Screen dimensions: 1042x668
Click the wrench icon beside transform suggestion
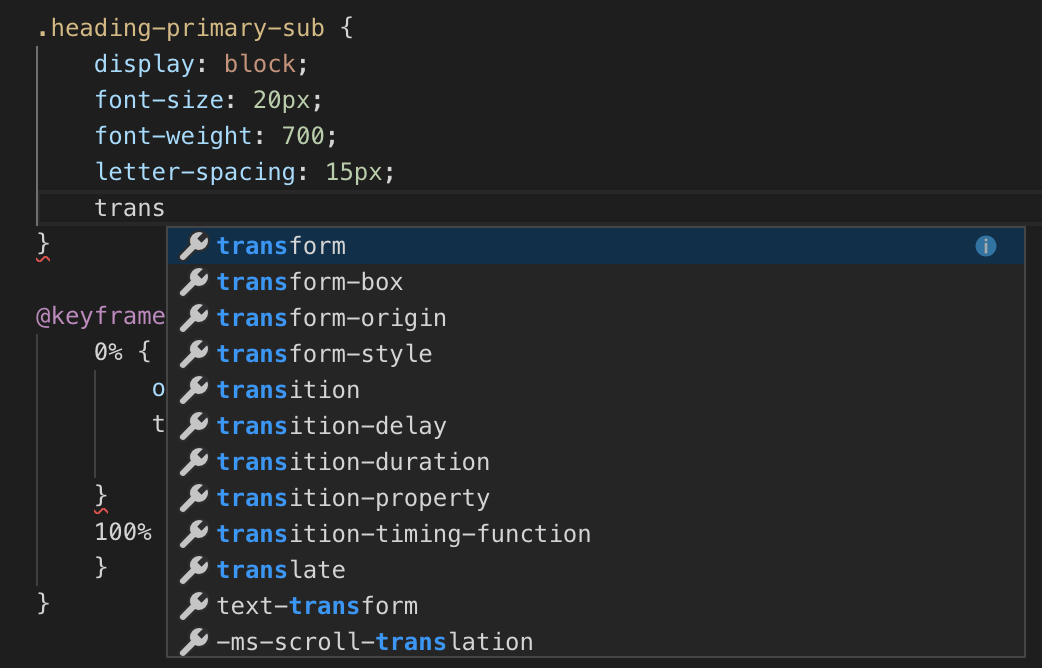[x=192, y=245]
